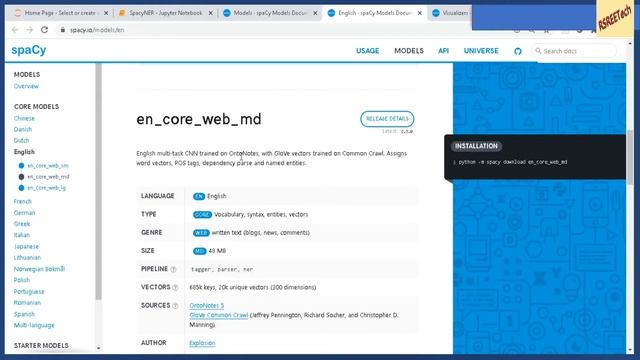Image resolution: width=640 pixels, height=360 pixels.
Task: Select Chinese in core models
Action: click(24, 118)
